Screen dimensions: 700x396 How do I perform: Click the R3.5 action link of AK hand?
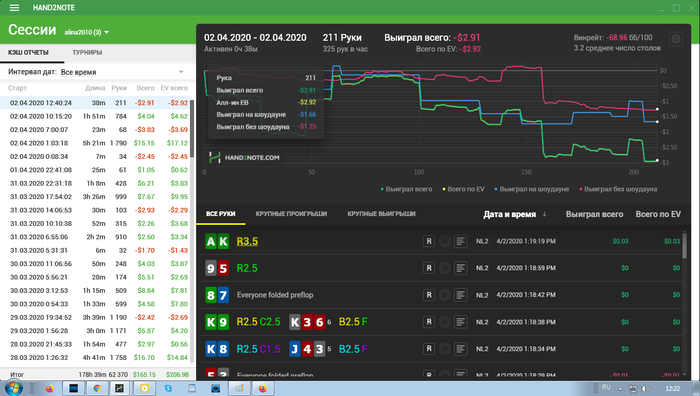point(247,242)
